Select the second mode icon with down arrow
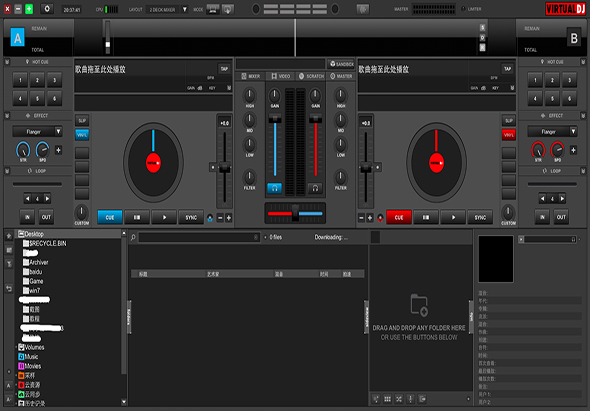The image size is (590, 411). pos(228,9)
